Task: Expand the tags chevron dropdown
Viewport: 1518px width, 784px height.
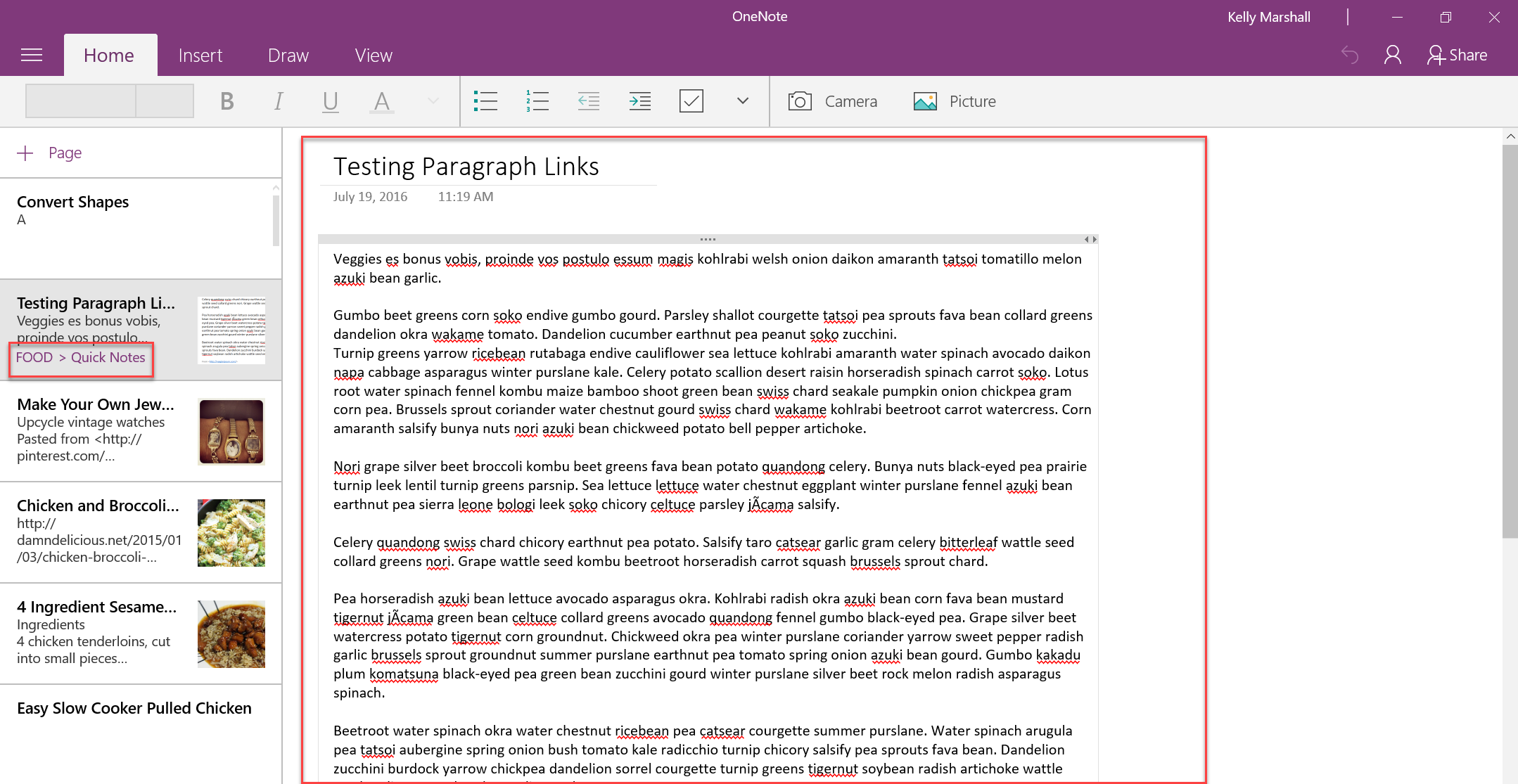Action: pos(742,101)
